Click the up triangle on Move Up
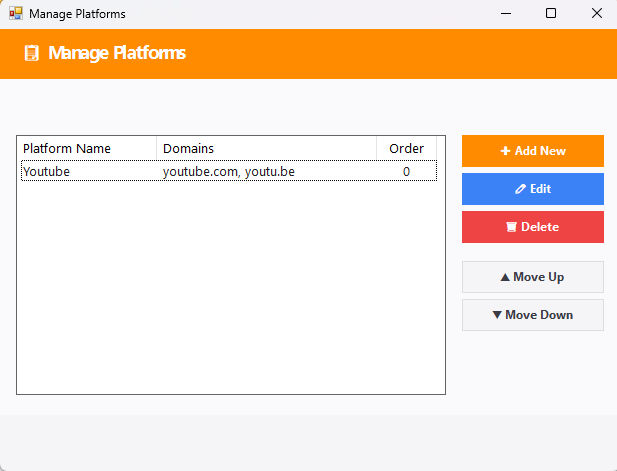The image size is (617, 471). pyautogui.click(x=505, y=277)
